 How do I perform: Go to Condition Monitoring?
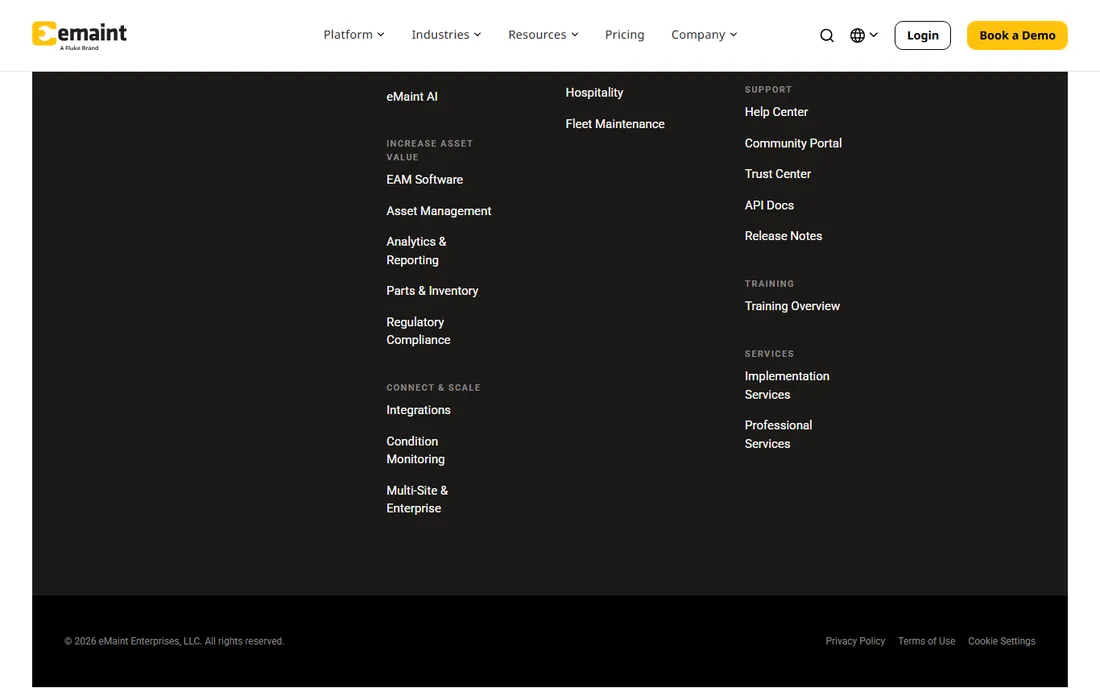(x=415, y=450)
